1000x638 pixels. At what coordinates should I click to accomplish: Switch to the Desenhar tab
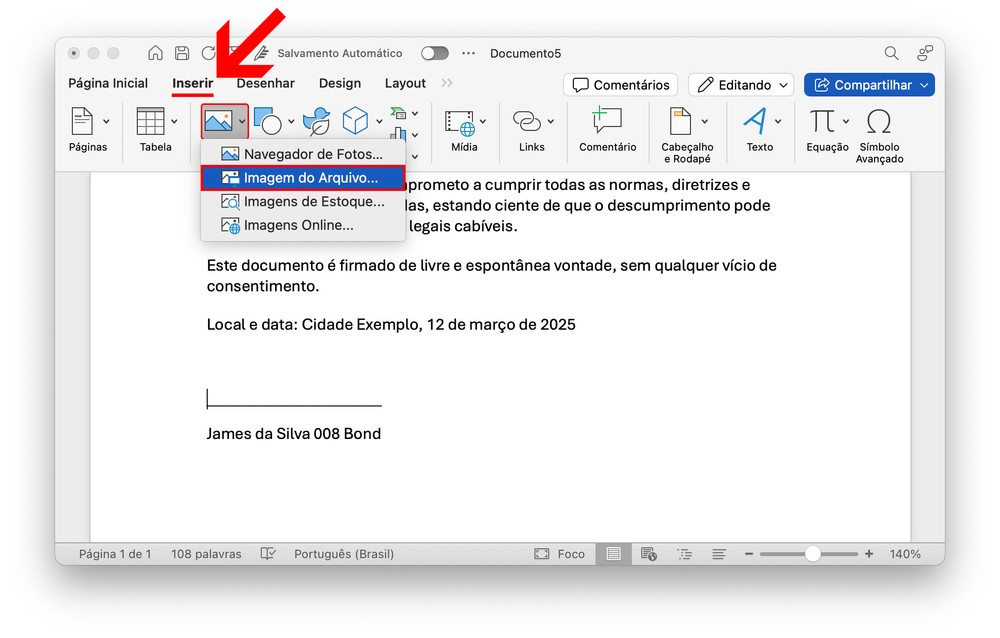(265, 83)
